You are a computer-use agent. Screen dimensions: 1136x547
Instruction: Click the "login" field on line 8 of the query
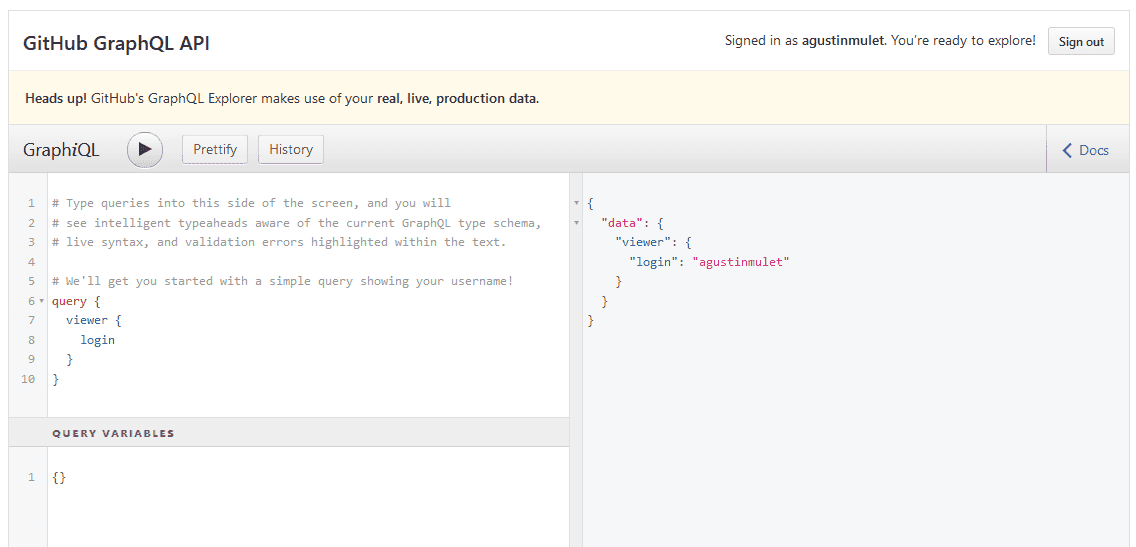pyautogui.click(x=97, y=340)
